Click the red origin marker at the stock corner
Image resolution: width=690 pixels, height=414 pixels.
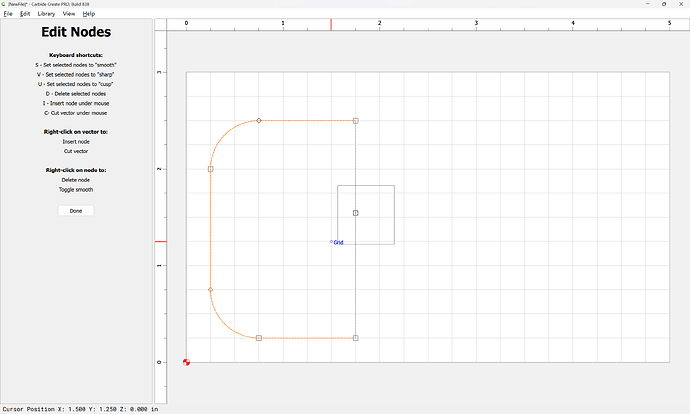(x=187, y=361)
